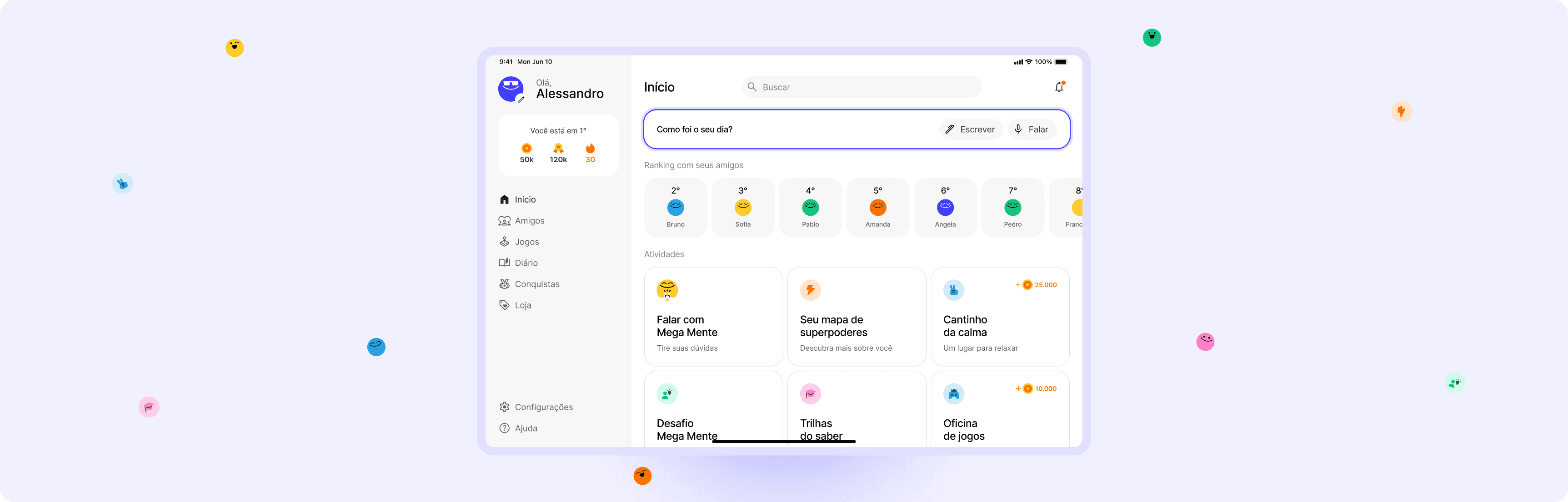Click the coin icon showing 50k
The image size is (1568, 502).
pyautogui.click(x=526, y=149)
